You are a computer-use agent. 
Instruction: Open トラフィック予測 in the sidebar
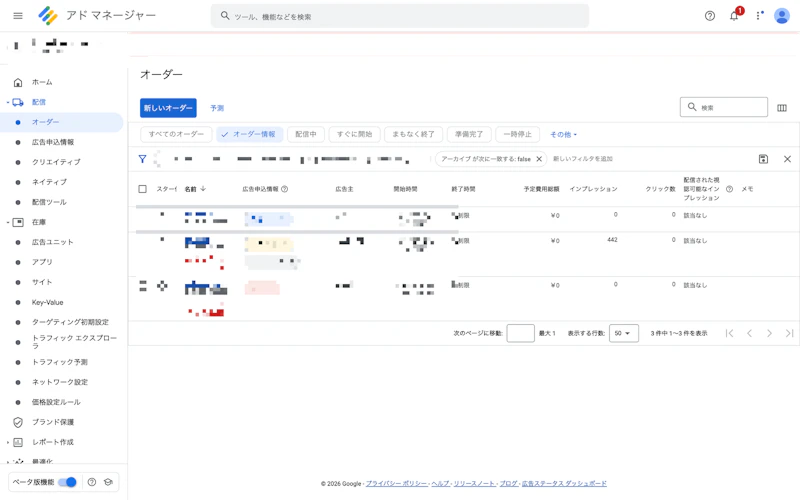pyautogui.click(x=62, y=362)
